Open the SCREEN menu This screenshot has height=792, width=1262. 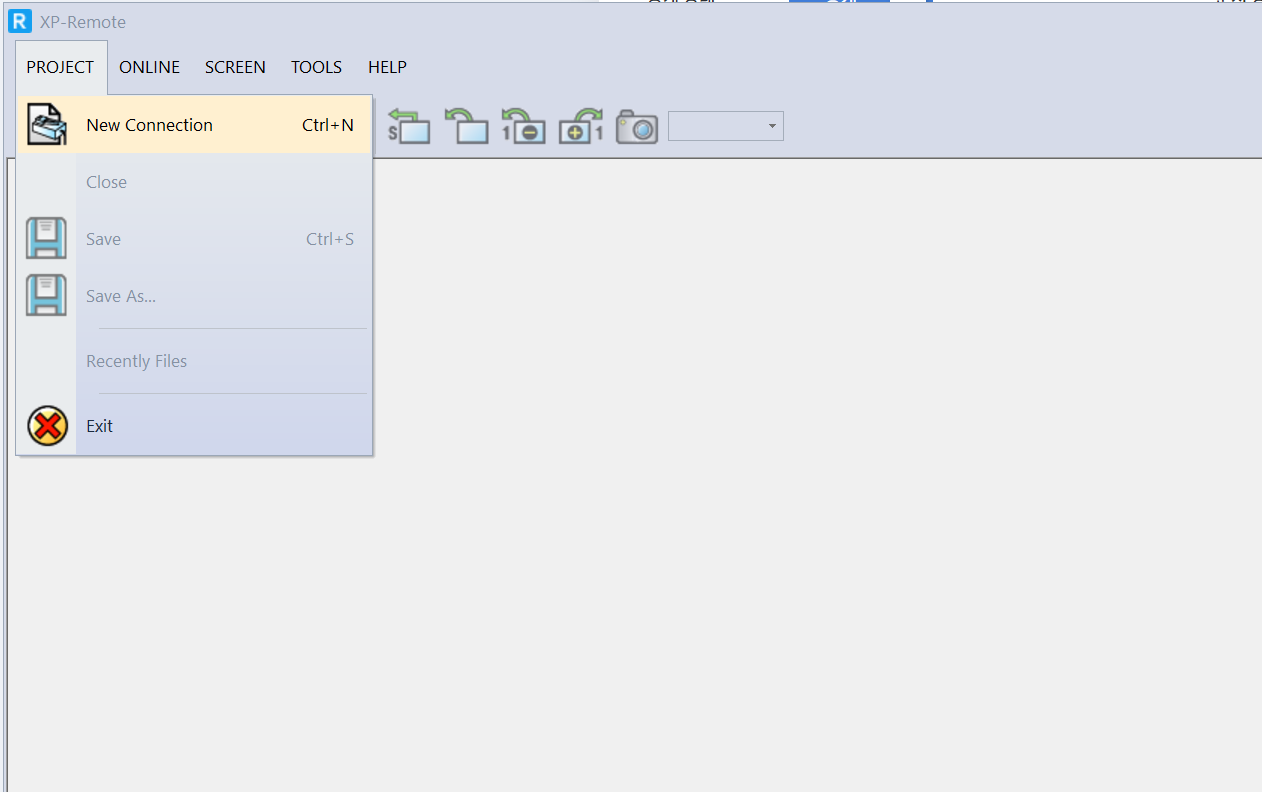[x=235, y=67]
